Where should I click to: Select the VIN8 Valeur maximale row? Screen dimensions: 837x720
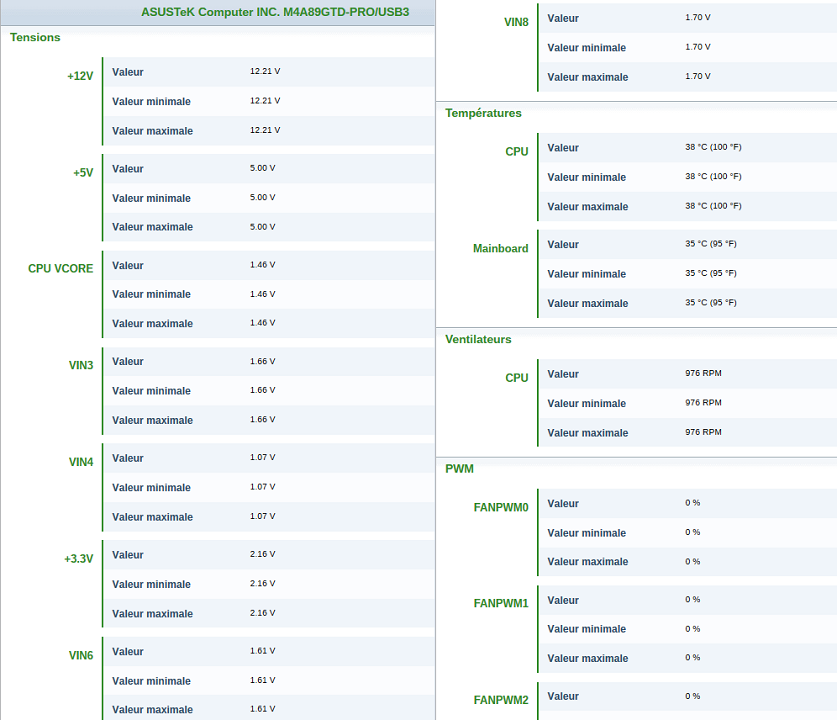688,76
